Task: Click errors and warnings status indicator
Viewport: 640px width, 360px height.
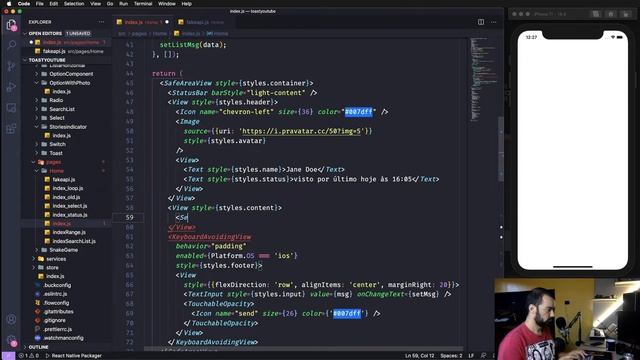Action: pyautogui.click(x=29, y=356)
